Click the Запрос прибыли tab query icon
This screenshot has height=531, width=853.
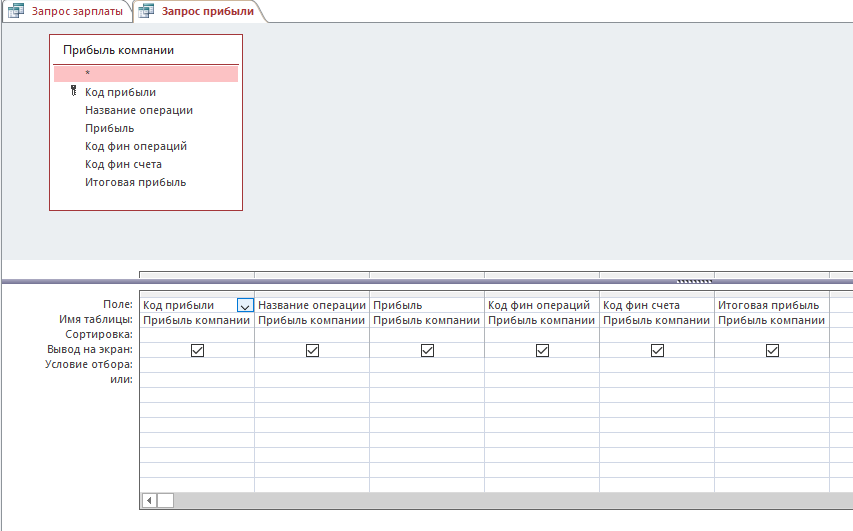coord(146,11)
